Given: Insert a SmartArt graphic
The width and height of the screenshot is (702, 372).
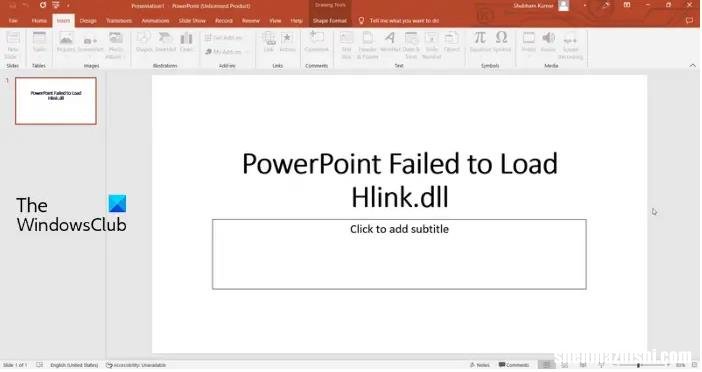Looking at the screenshot, I should coord(165,43).
